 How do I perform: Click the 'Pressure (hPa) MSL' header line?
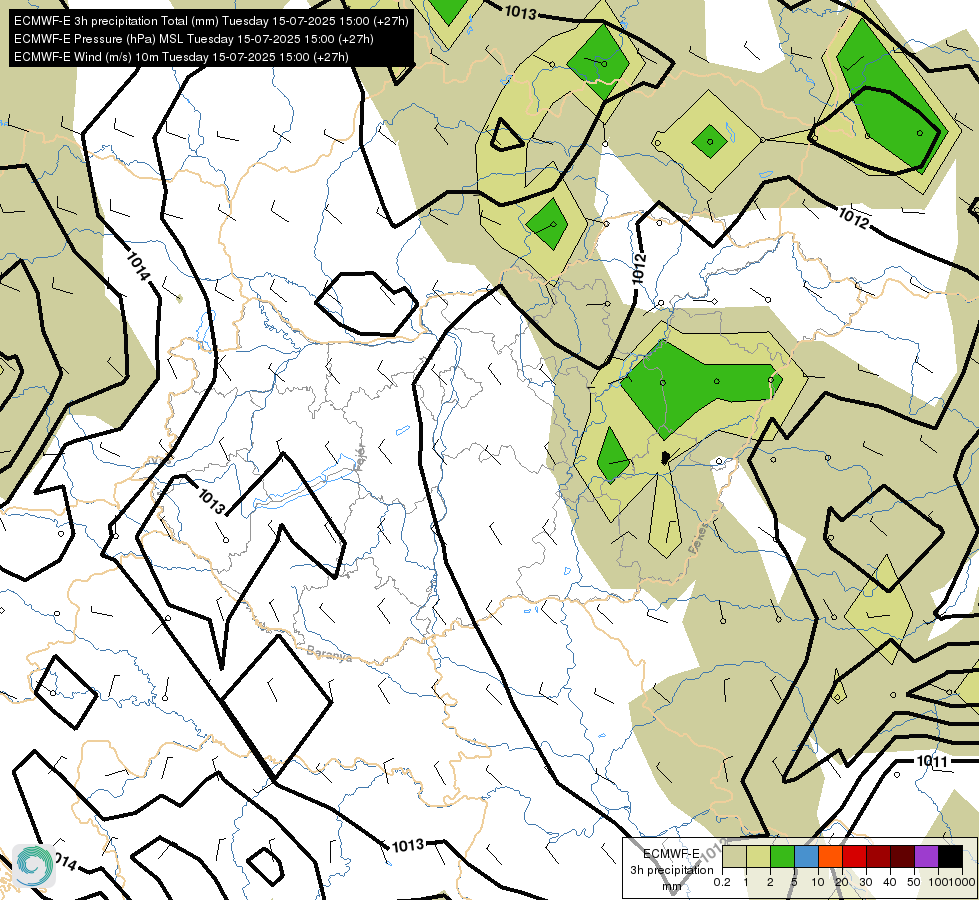click(x=194, y=39)
